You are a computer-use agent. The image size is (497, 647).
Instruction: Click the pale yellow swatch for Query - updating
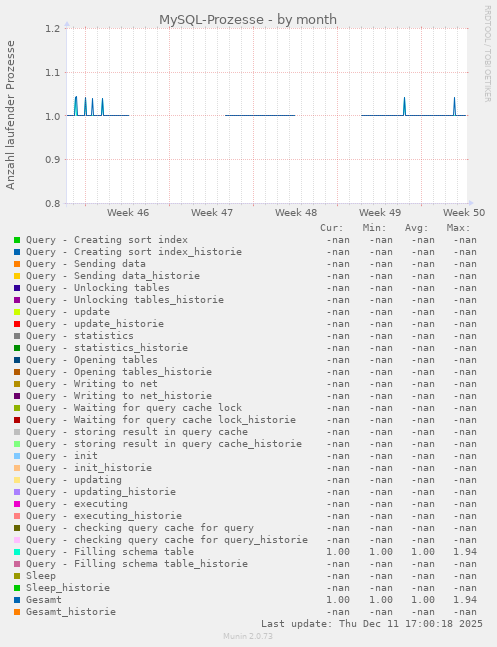[17, 480]
